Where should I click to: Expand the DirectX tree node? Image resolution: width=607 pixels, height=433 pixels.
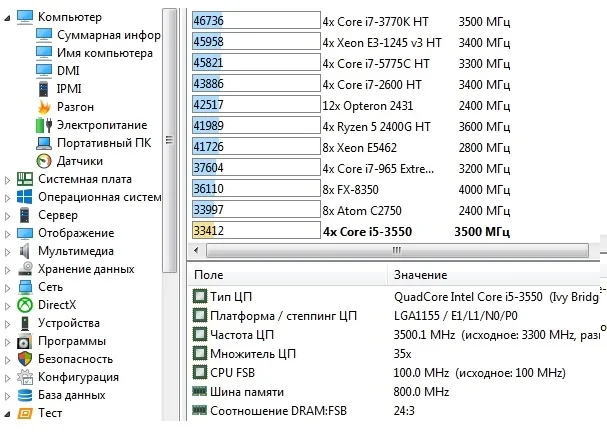[x=7, y=306]
